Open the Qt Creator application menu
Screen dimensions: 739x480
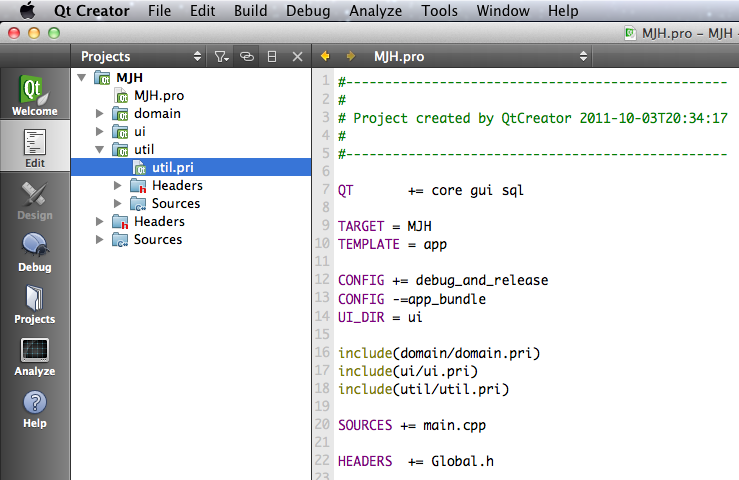tap(91, 10)
